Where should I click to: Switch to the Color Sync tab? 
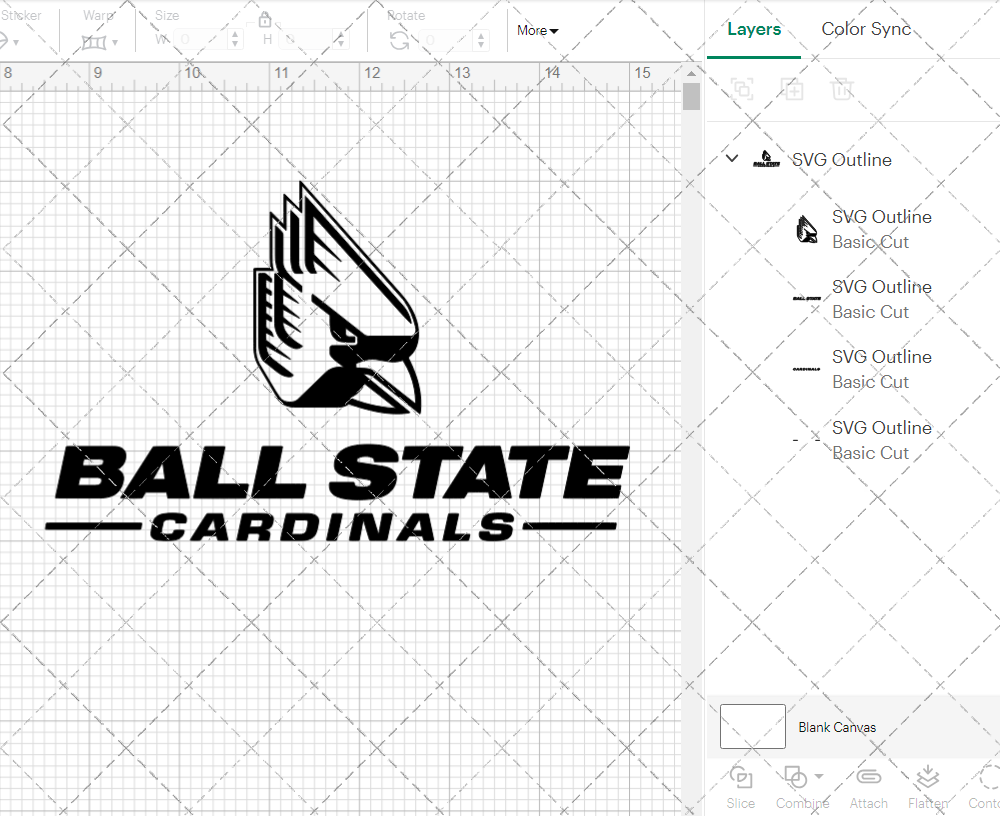click(866, 29)
